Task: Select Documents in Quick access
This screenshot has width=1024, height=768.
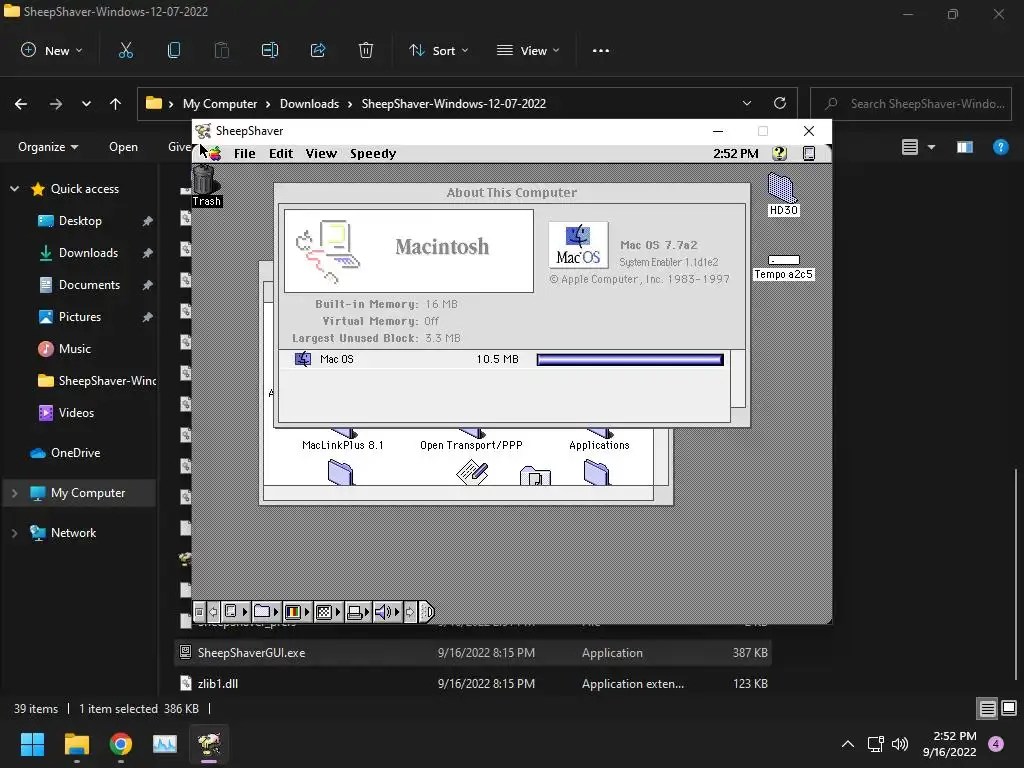Action: (x=89, y=285)
